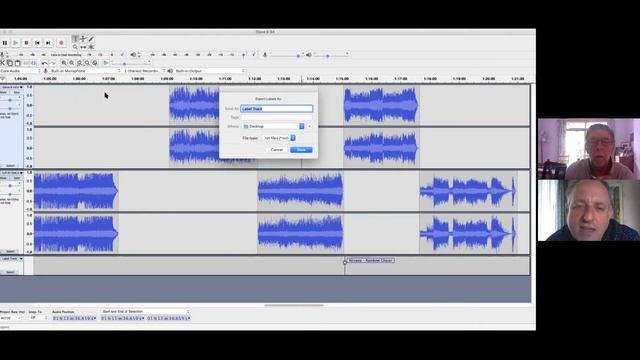Click the Play-at-Speed green arrow

[x=106, y=63]
